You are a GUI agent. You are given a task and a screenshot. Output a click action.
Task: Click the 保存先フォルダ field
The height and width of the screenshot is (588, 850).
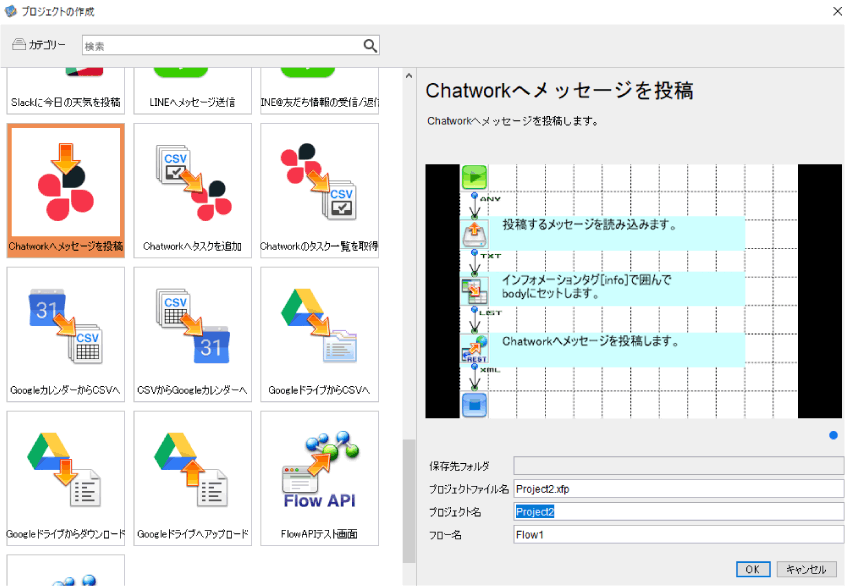(x=679, y=466)
